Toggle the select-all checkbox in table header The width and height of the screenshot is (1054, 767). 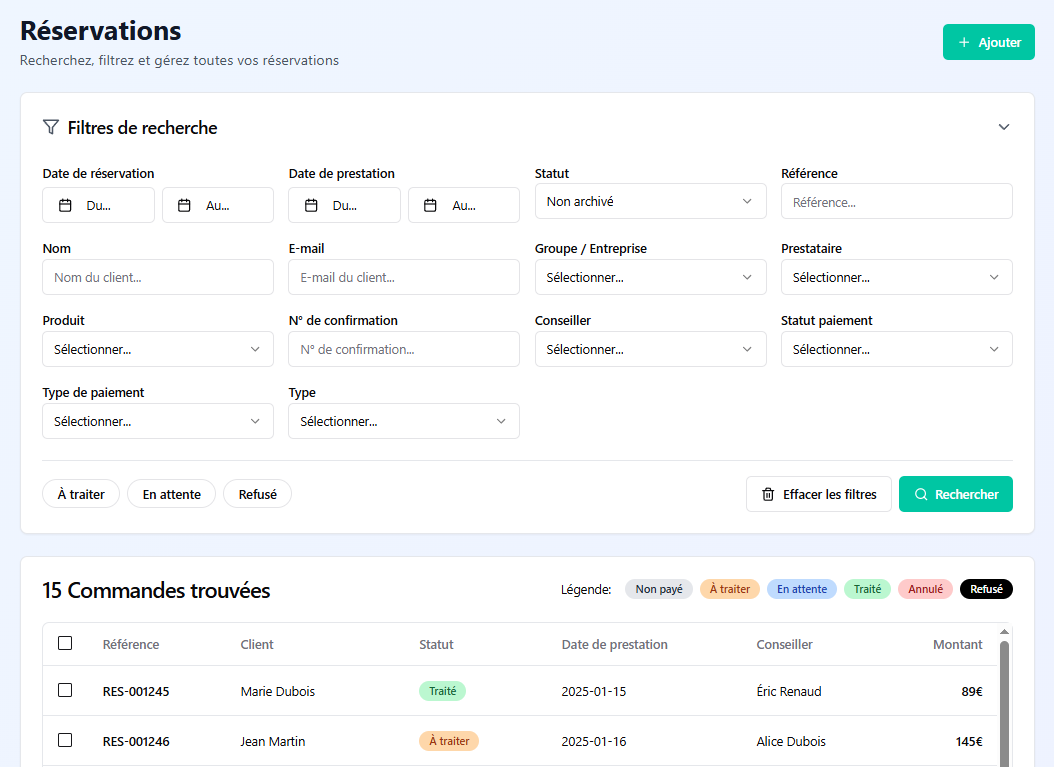[x=65, y=643]
